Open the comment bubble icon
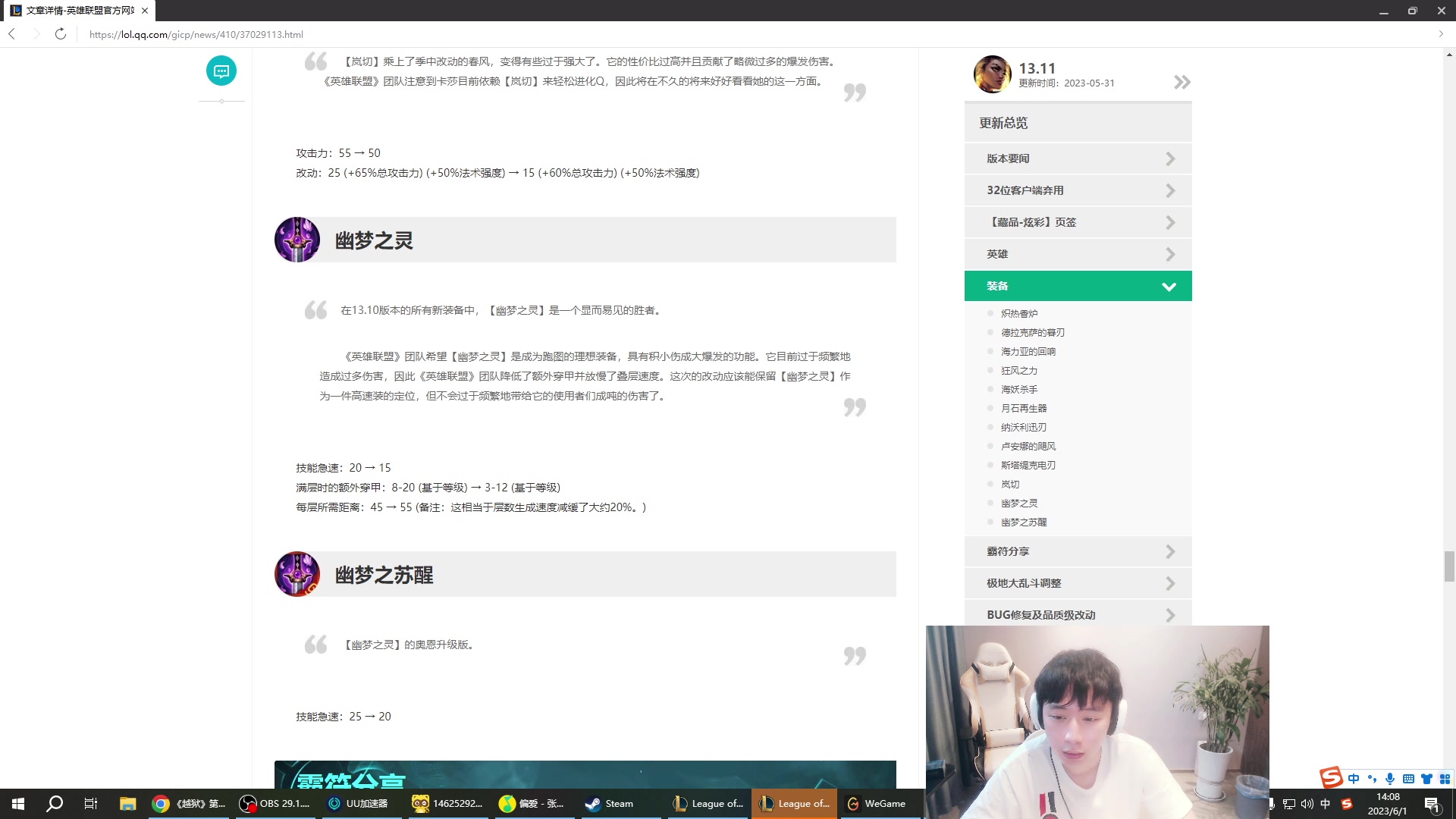The width and height of the screenshot is (1456, 819). tap(221, 71)
